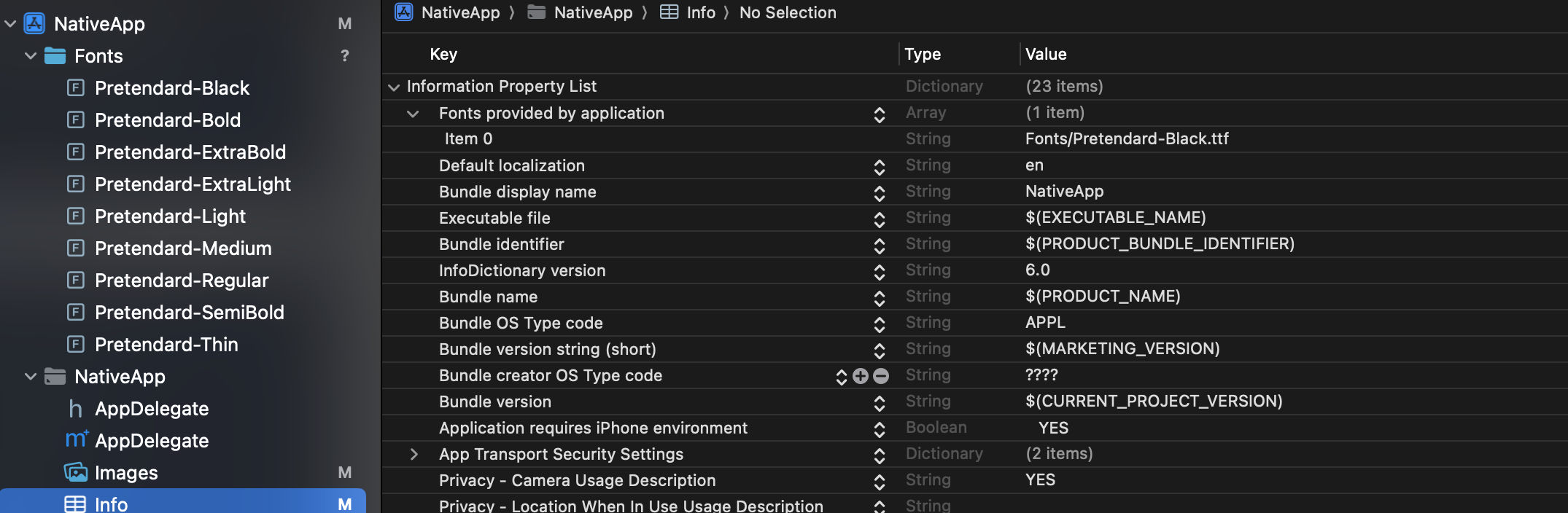Click the Info table icon in breadcrumb

click(x=669, y=12)
